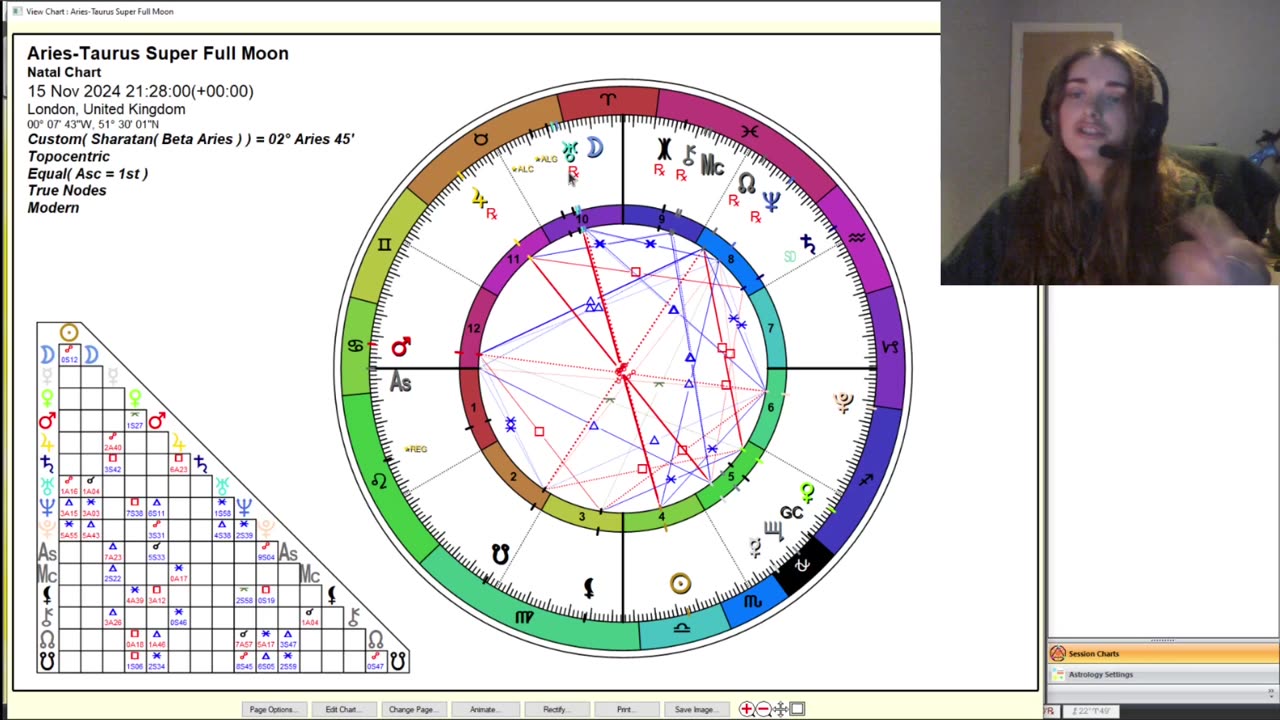Select the pan/move arrows icon
The height and width of the screenshot is (720, 1280).
780,709
